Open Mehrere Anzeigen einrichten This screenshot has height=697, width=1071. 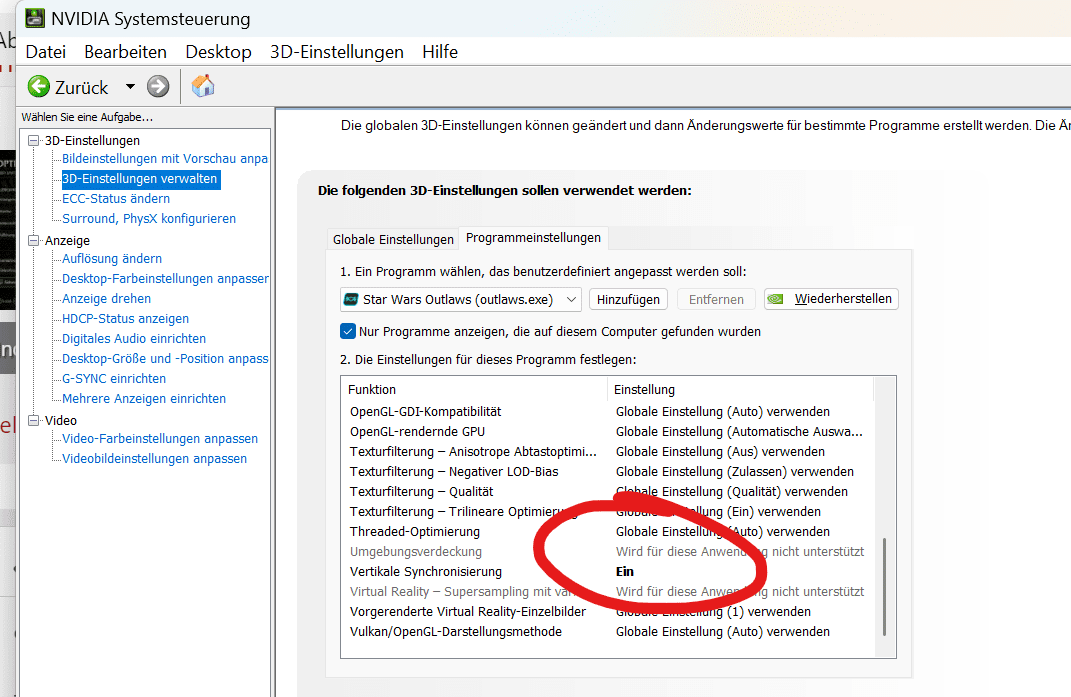pyautogui.click(x=144, y=398)
